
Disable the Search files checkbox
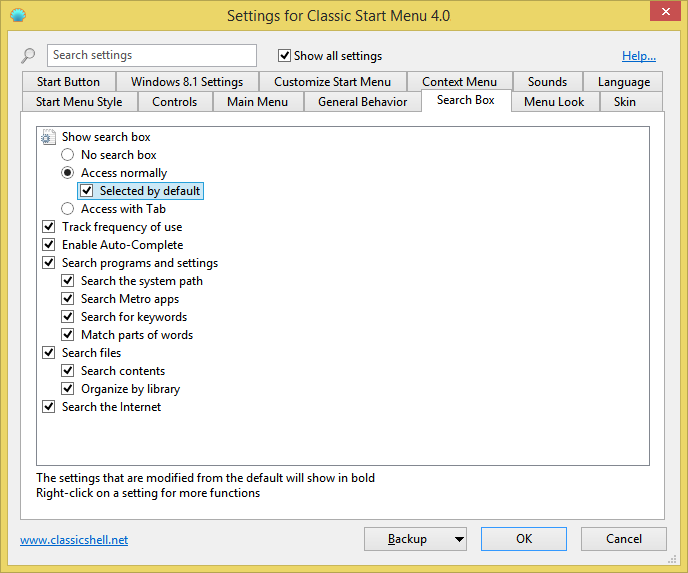coord(48,353)
